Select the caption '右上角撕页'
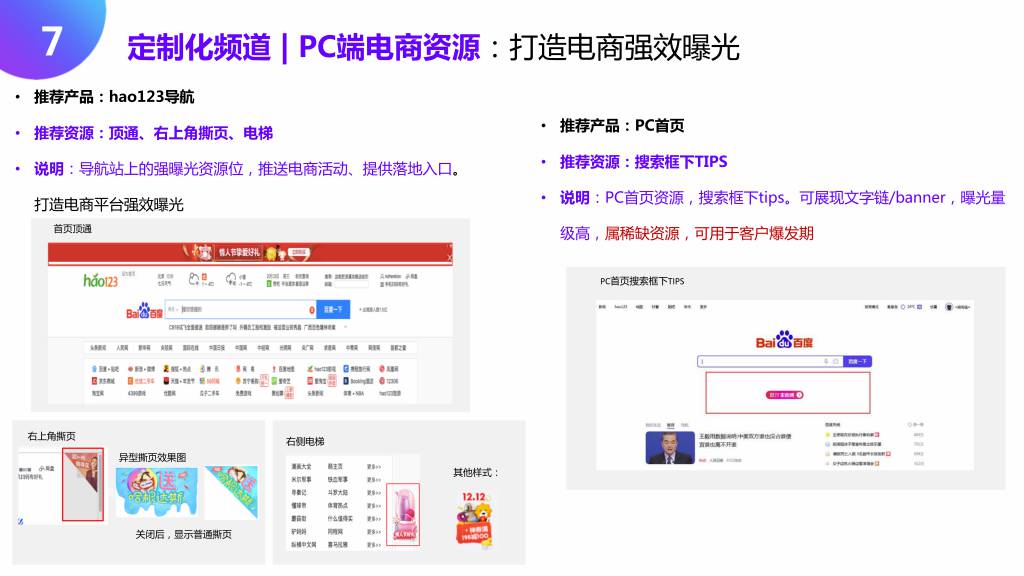This screenshot has width=1024, height=576. (x=51, y=436)
